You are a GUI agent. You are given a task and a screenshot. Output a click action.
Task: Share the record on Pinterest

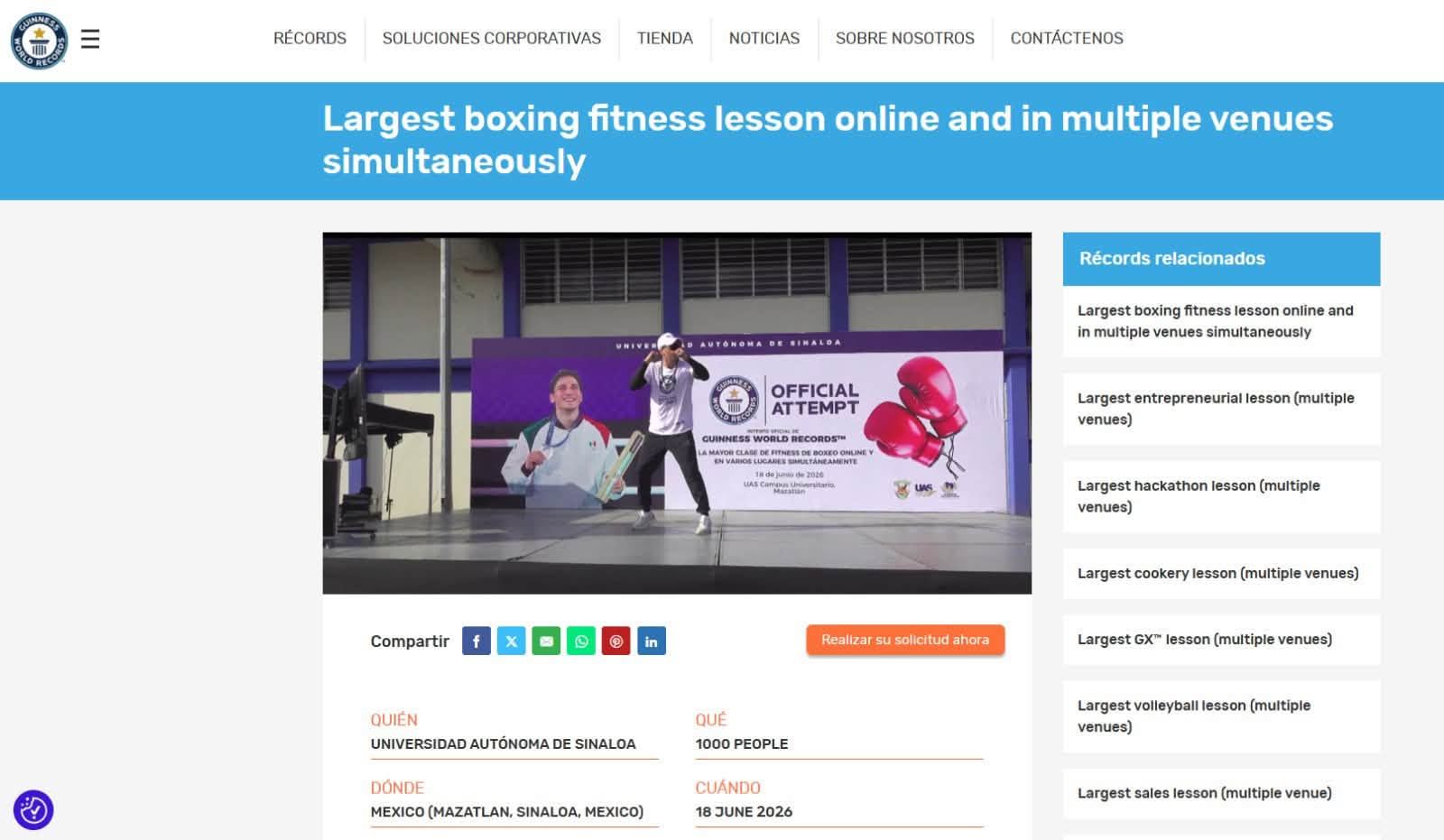click(616, 641)
